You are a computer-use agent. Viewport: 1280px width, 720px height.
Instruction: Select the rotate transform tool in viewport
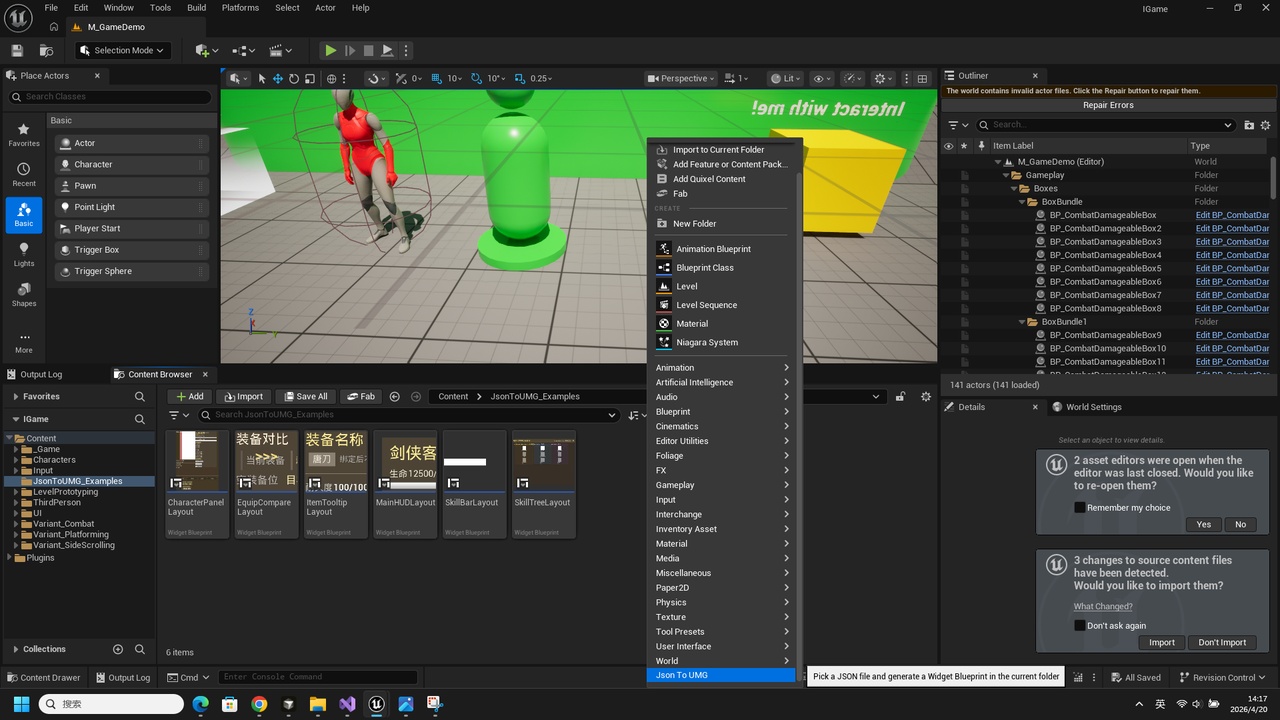click(x=294, y=78)
